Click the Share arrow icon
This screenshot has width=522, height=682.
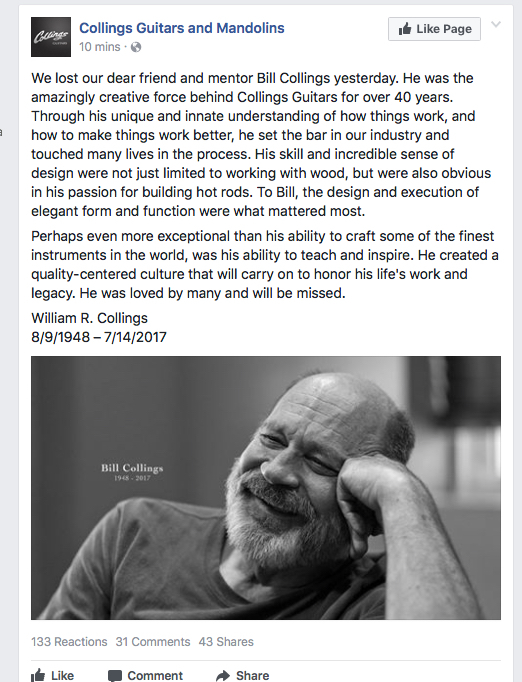click(223, 676)
